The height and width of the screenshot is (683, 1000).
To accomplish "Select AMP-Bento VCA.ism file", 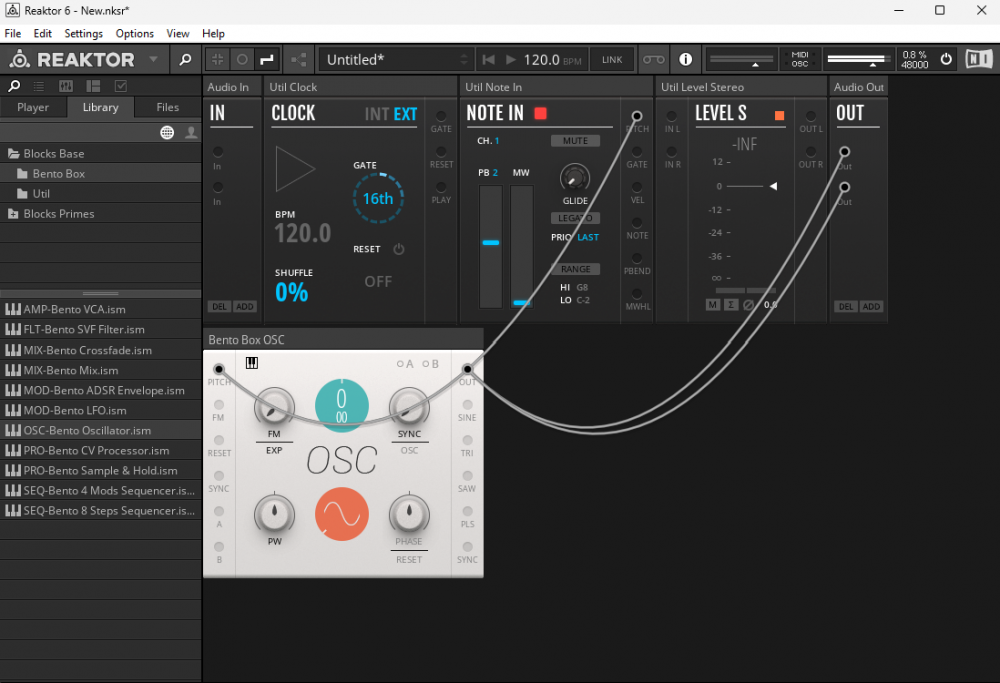I will click(100, 309).
